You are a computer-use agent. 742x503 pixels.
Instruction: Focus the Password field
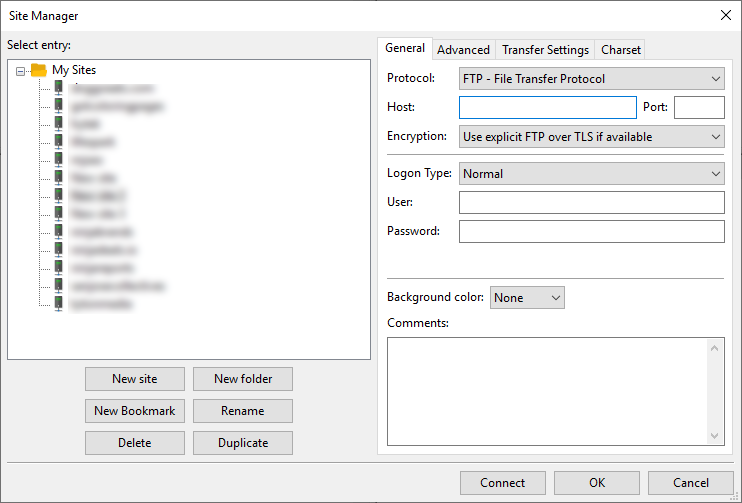coord(592,231)
